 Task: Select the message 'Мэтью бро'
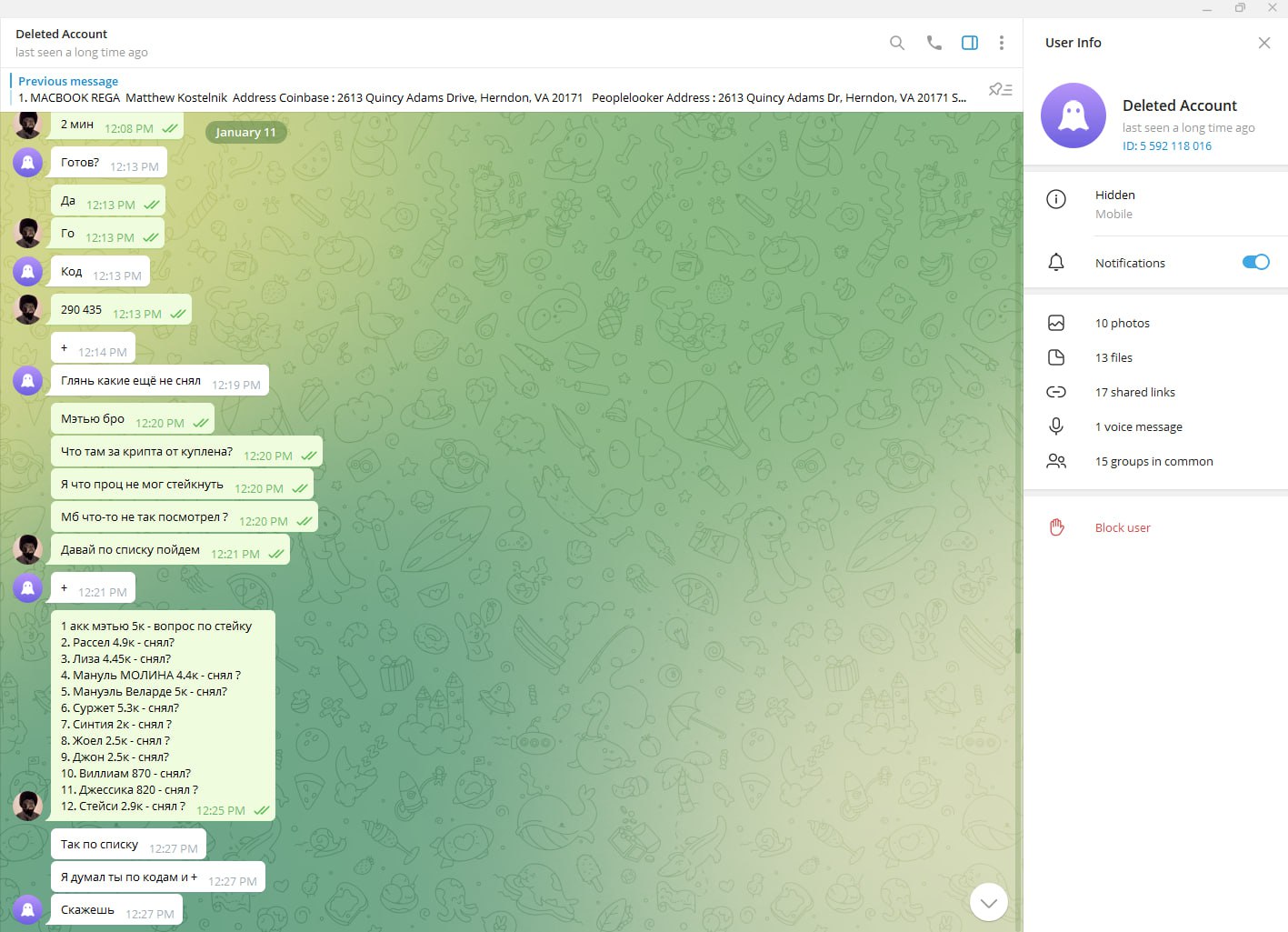133,420
